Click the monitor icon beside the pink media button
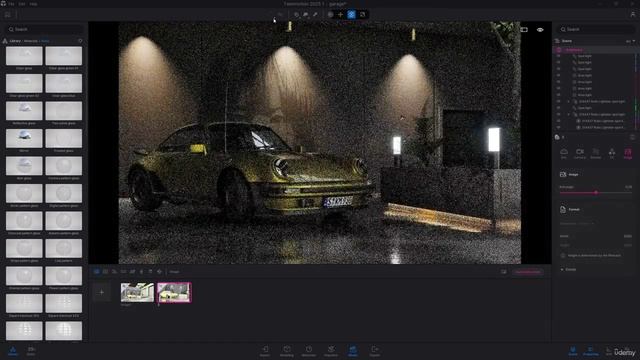 pyautogui.click(x=504, y=272)
